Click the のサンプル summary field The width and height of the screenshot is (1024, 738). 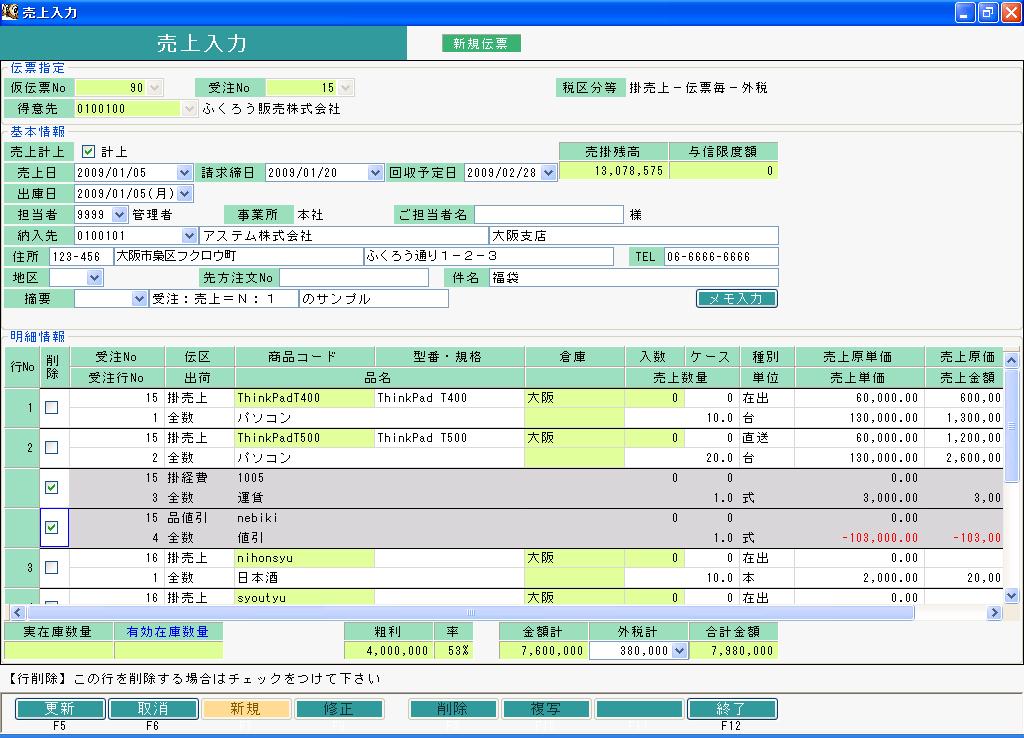tap(374, 298)
